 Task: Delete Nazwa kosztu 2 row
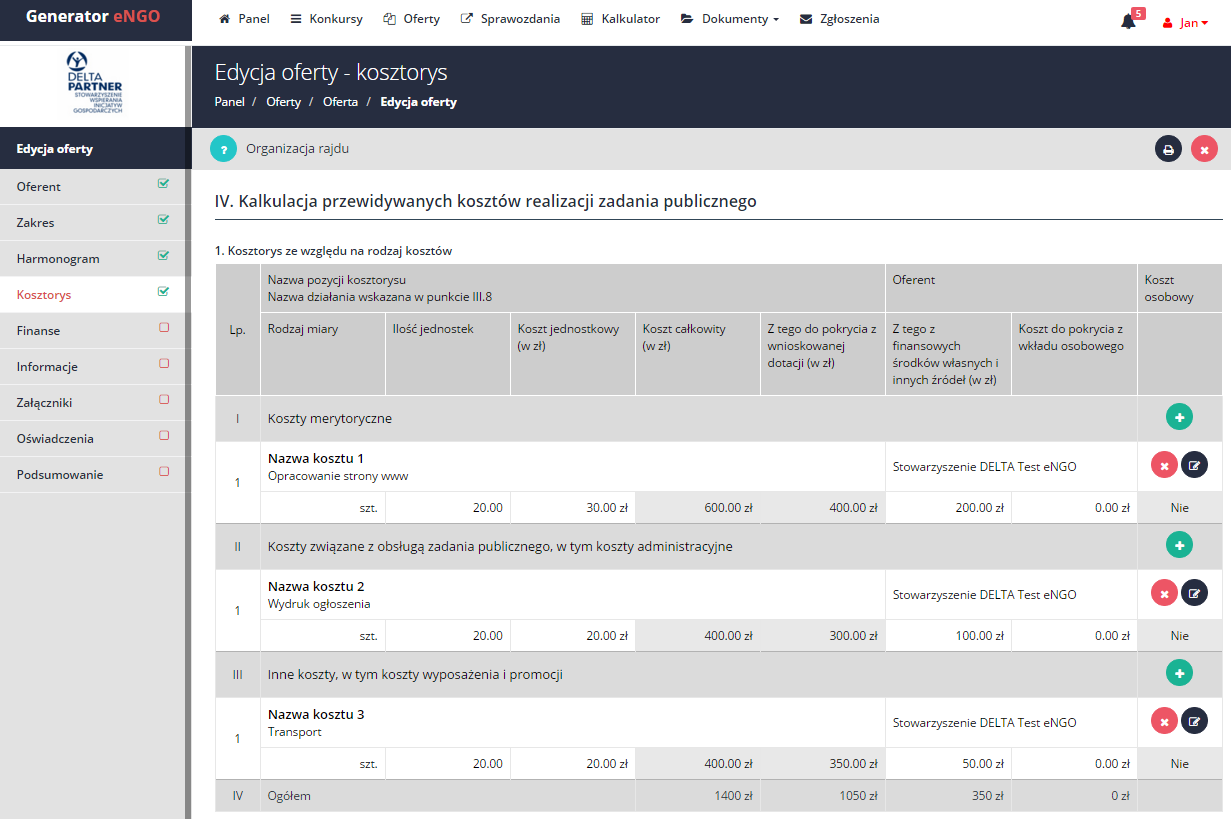1164,593
